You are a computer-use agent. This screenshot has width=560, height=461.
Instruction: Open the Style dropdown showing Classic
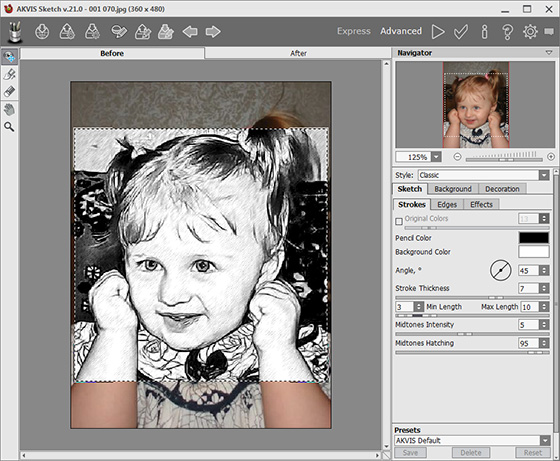484,175
